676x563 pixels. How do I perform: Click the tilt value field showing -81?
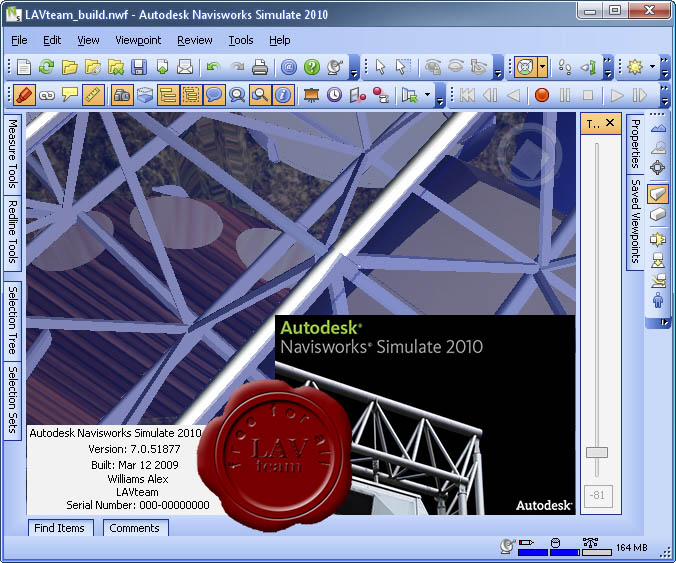[598, 495]
